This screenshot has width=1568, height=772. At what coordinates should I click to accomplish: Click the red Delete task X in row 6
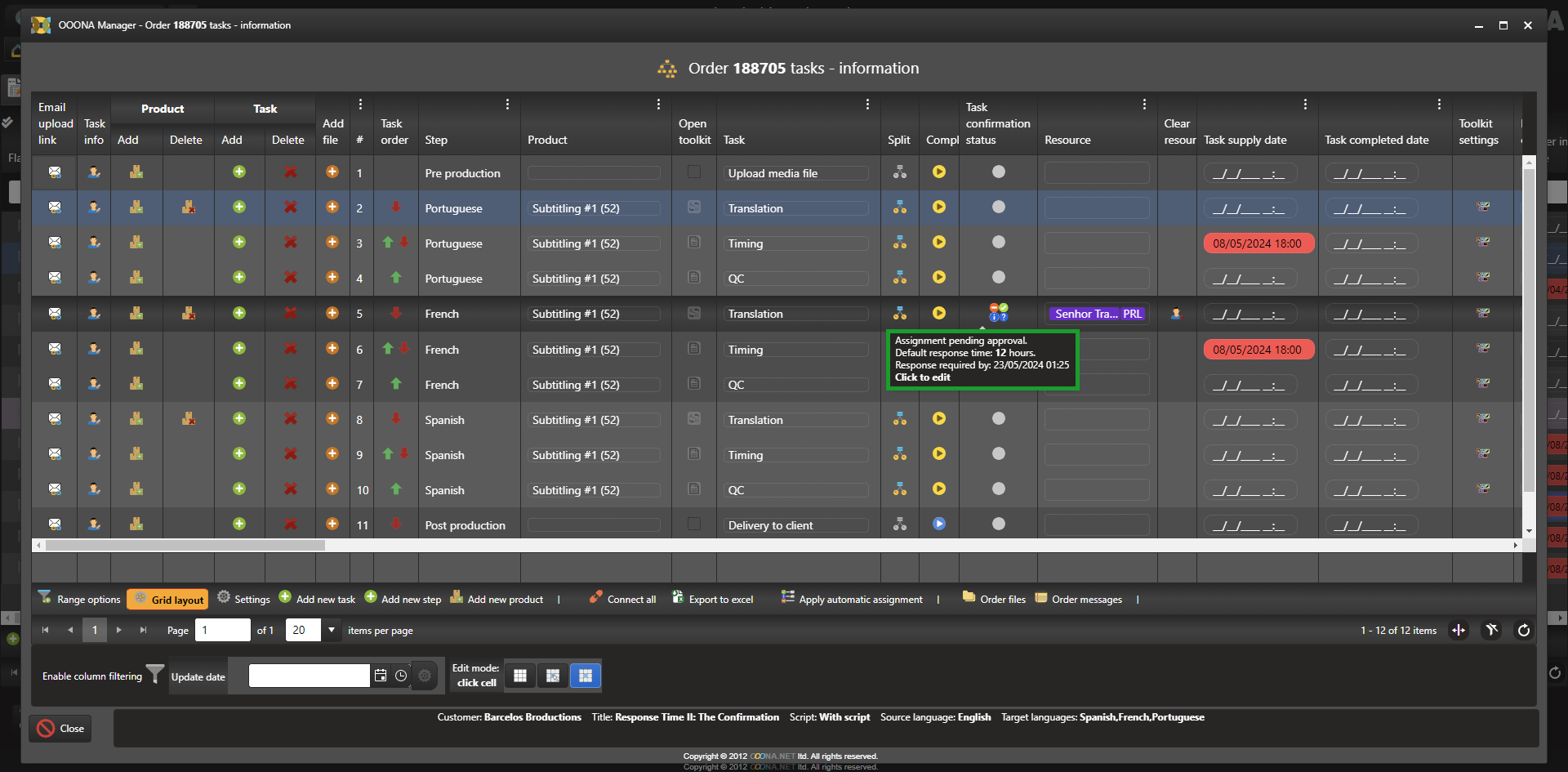coord(290,349)
